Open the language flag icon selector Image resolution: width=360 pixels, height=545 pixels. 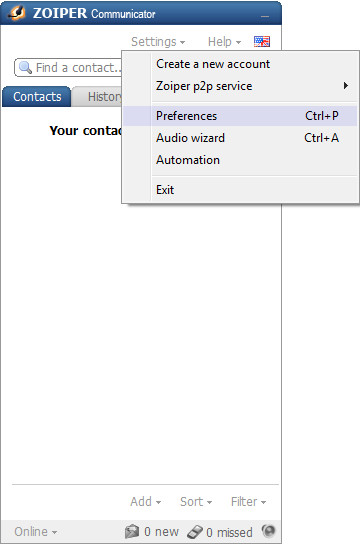point(262,42)
